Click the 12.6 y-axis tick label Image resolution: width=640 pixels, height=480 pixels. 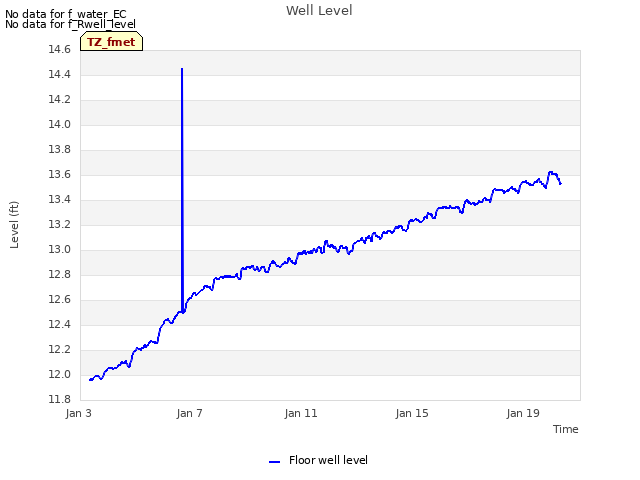[x=59, y=299]
